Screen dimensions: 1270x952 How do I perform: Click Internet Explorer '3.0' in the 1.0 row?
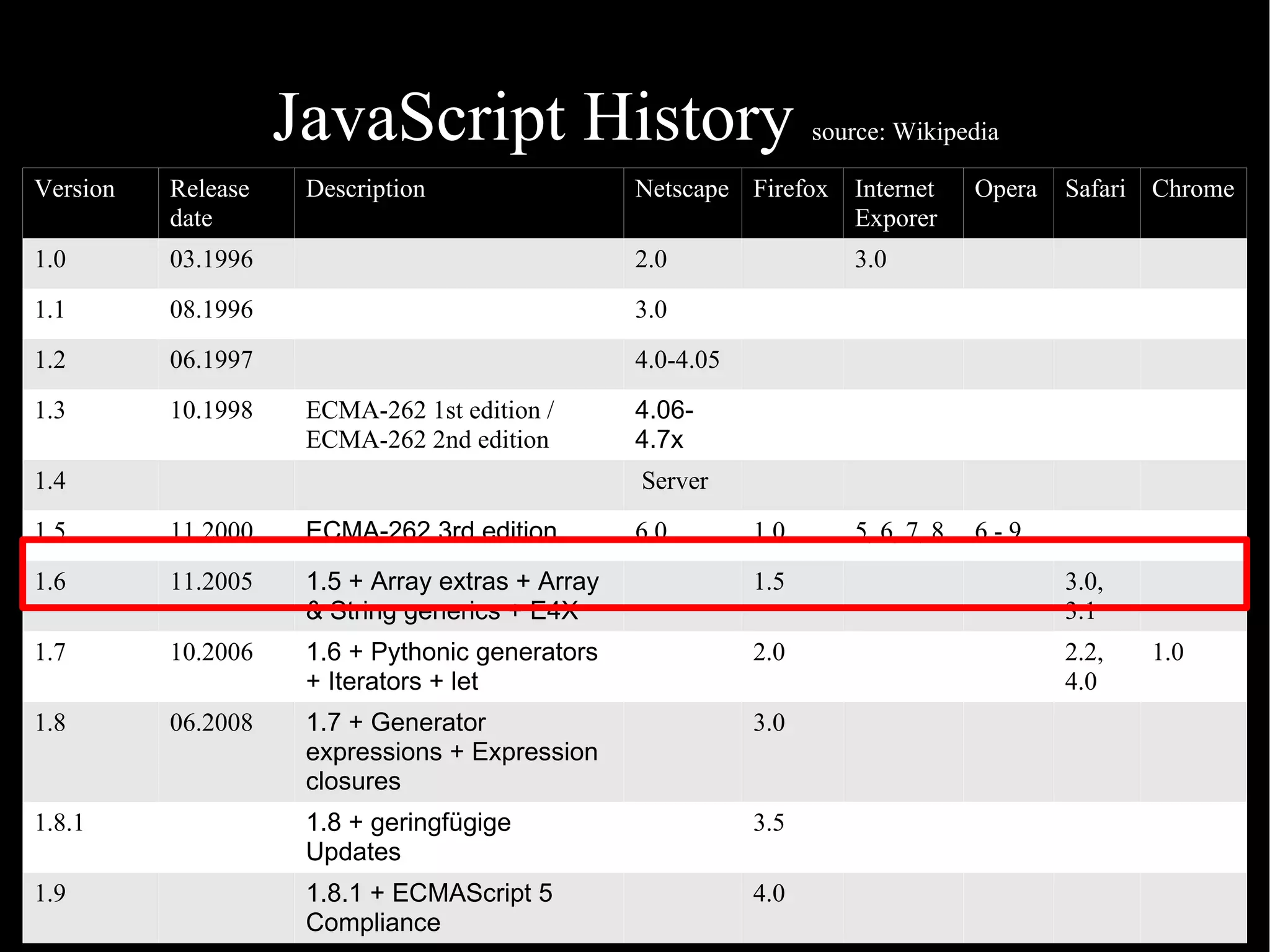(871, 259)
